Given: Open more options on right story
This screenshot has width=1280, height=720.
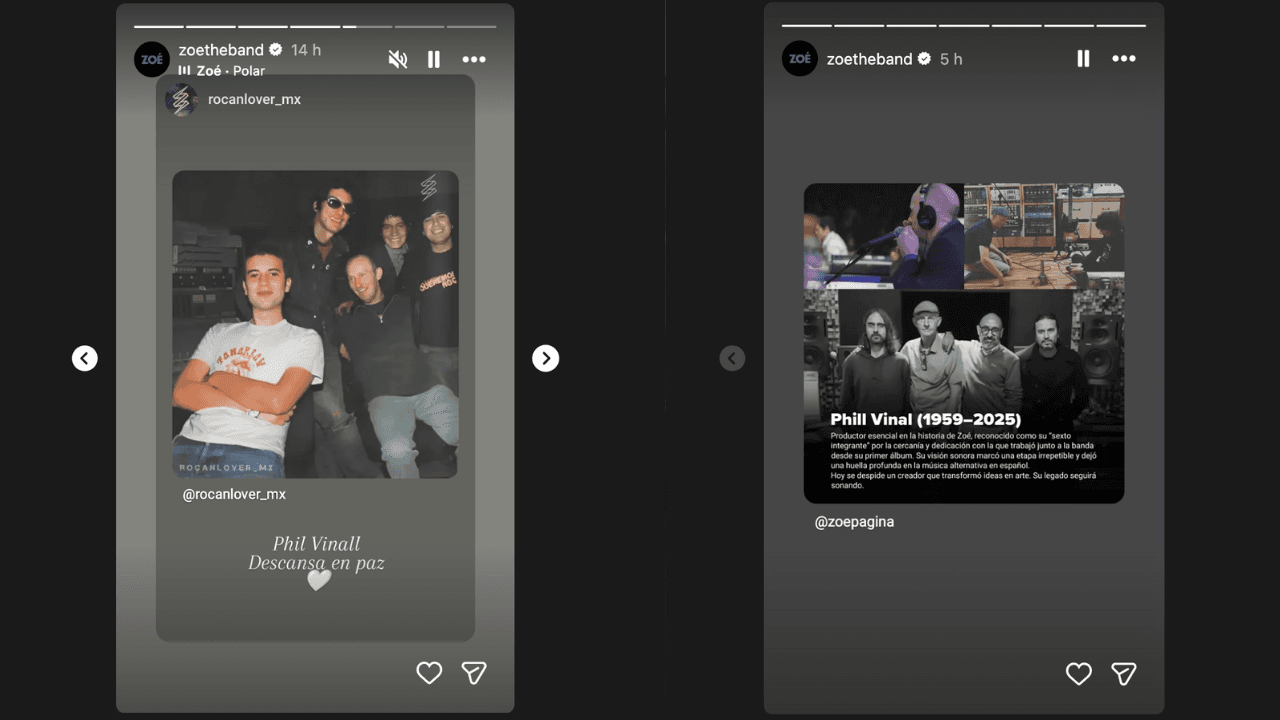Looking at the screenshot, I should [x=1124, y=59].
